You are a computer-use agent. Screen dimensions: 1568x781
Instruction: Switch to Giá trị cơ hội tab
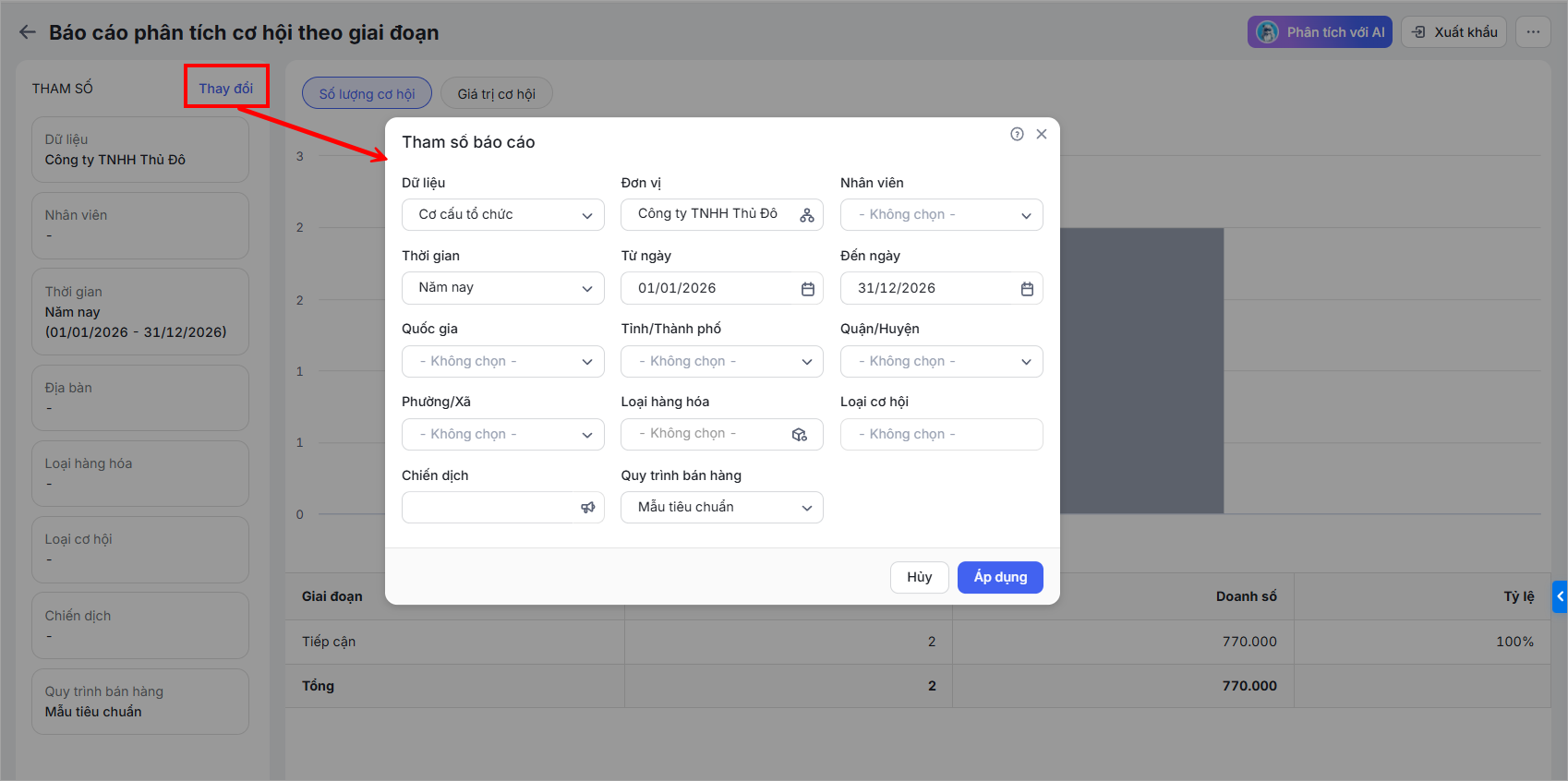tap(497, 93)
